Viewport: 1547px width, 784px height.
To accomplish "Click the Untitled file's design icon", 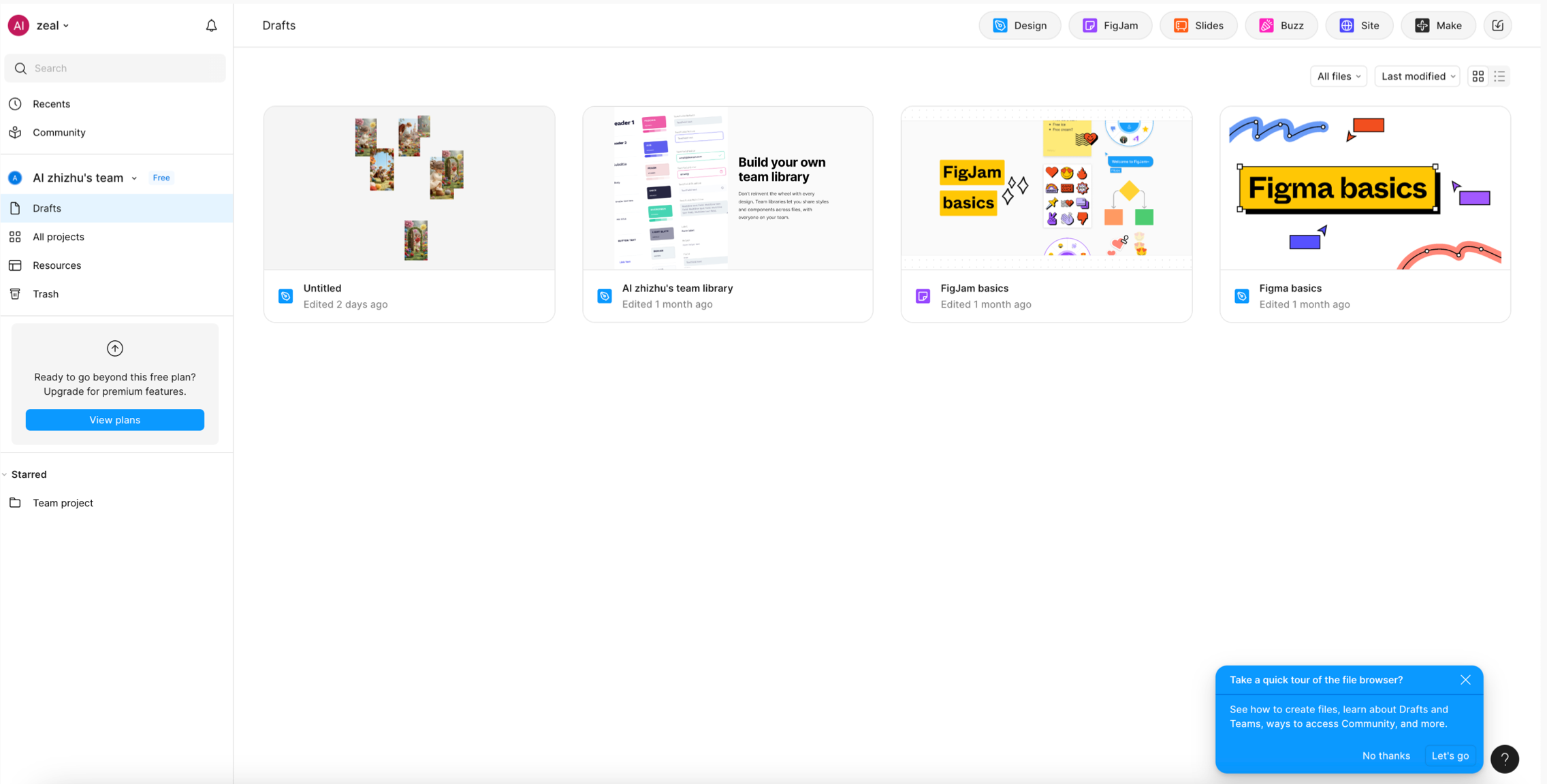I will click(286, 296).
